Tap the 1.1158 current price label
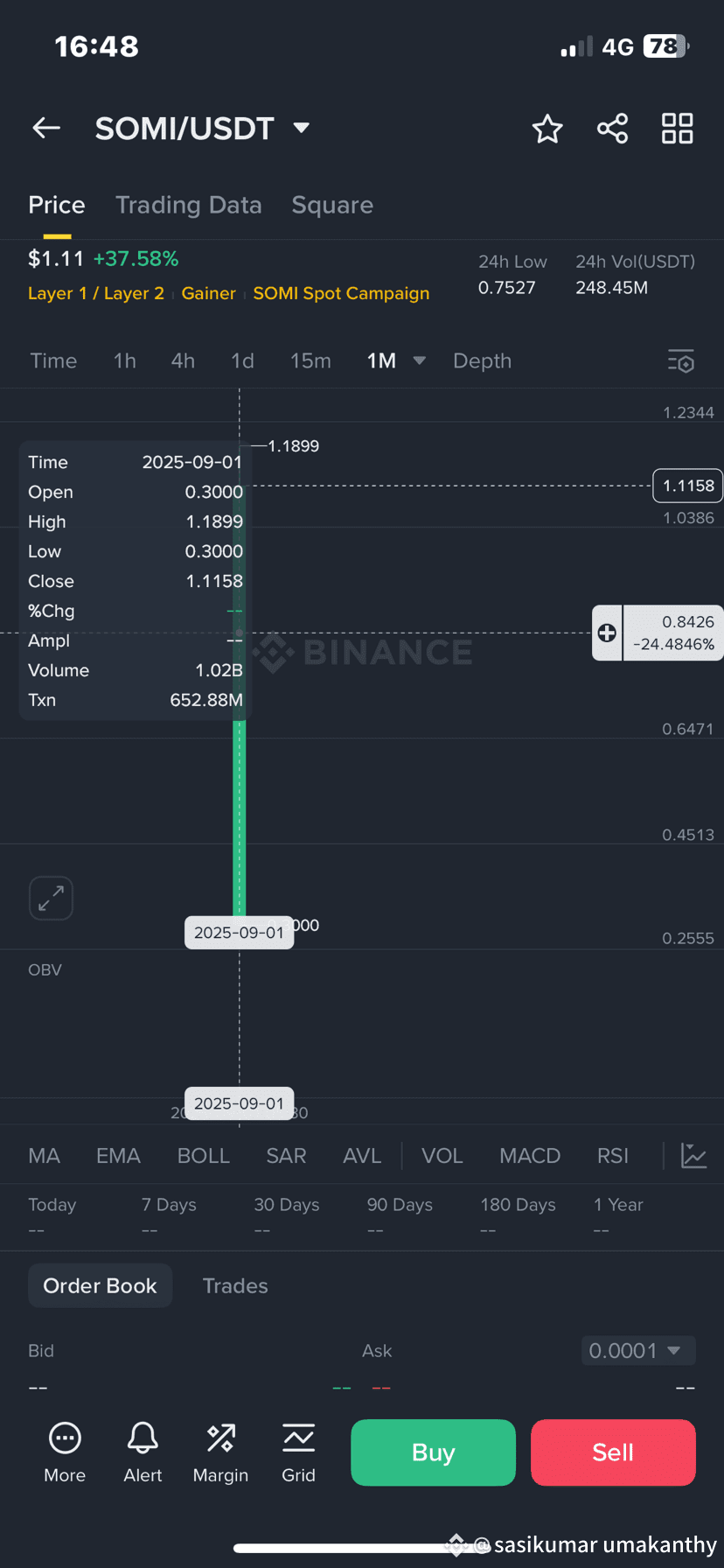 [x=688, y=486]
